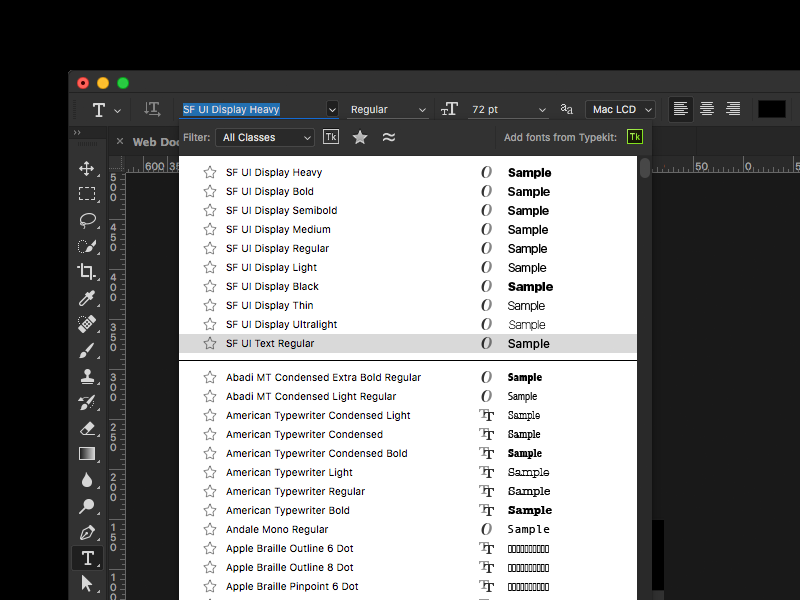The height and width of the screenshot is (600, 800).
Task: Choose American Typewriter Light font
Action: coord(408,472)
